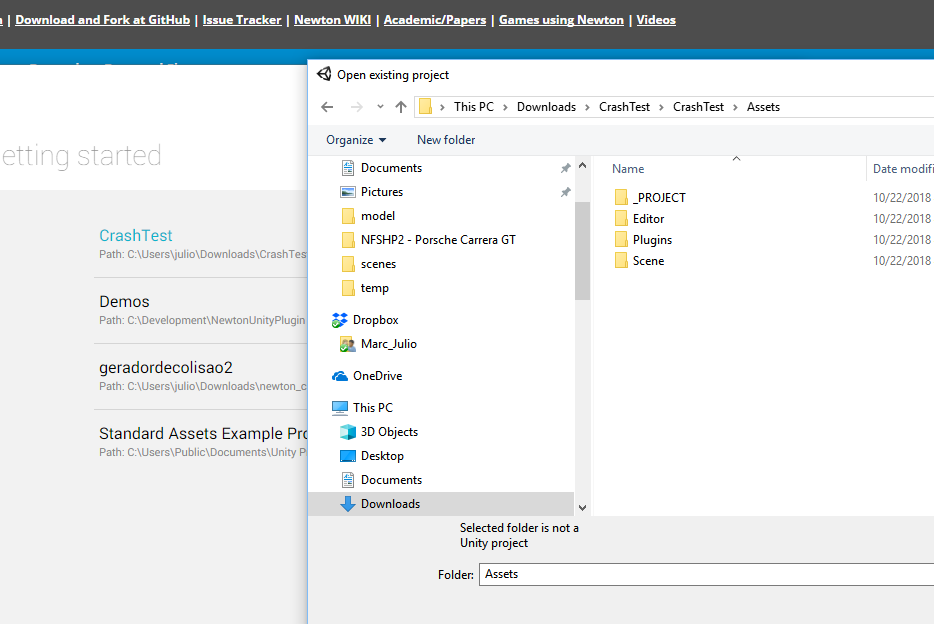
Task: Open the Organize dropdown menu
Action: point(356,140)
